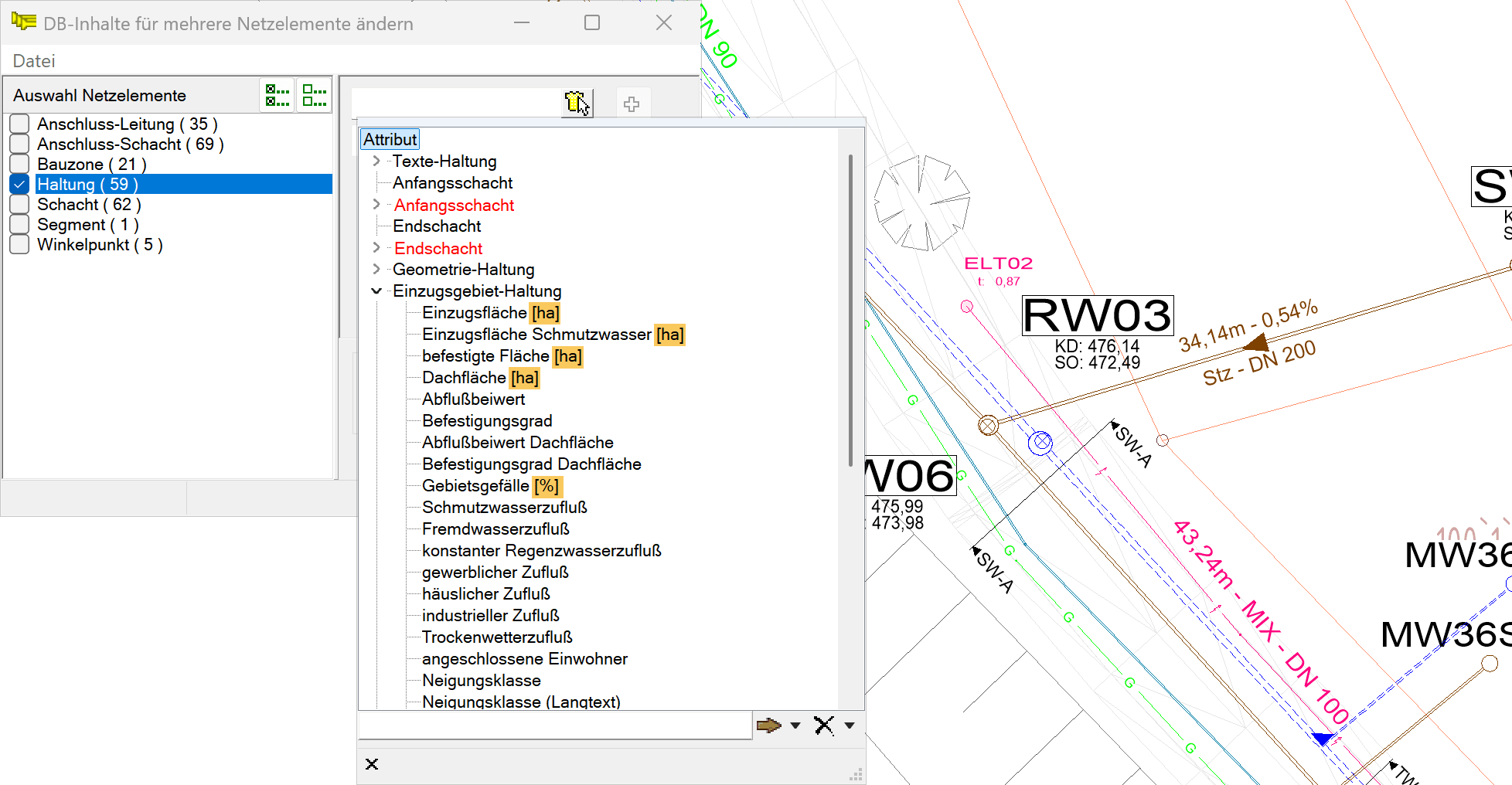Open the Datei menu
This screenshot has height=785, width=1512.
34,61
